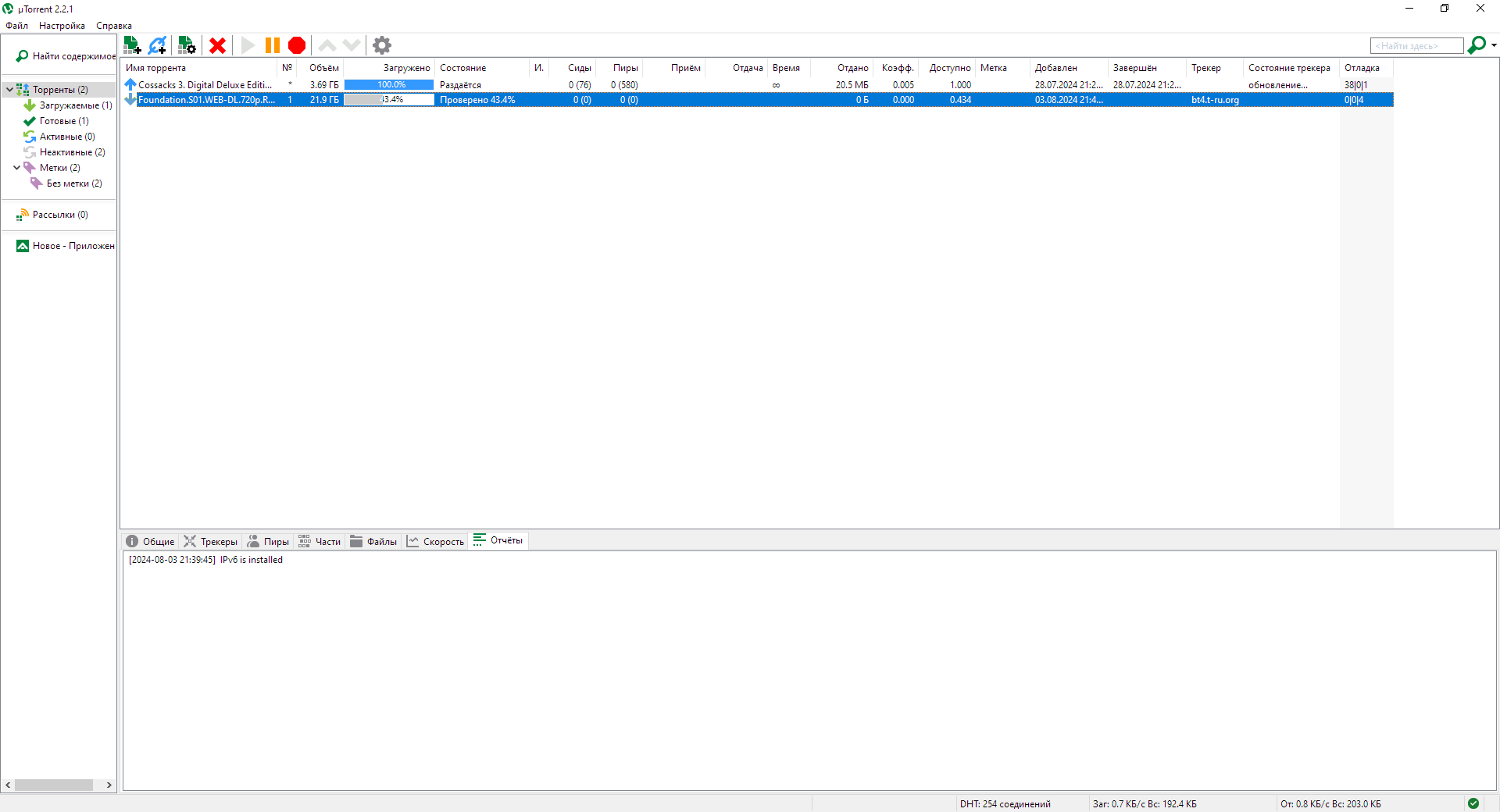Open Preferences via gear icon
The width and height of the screenshot is (1500, 812).
point(382,45)
